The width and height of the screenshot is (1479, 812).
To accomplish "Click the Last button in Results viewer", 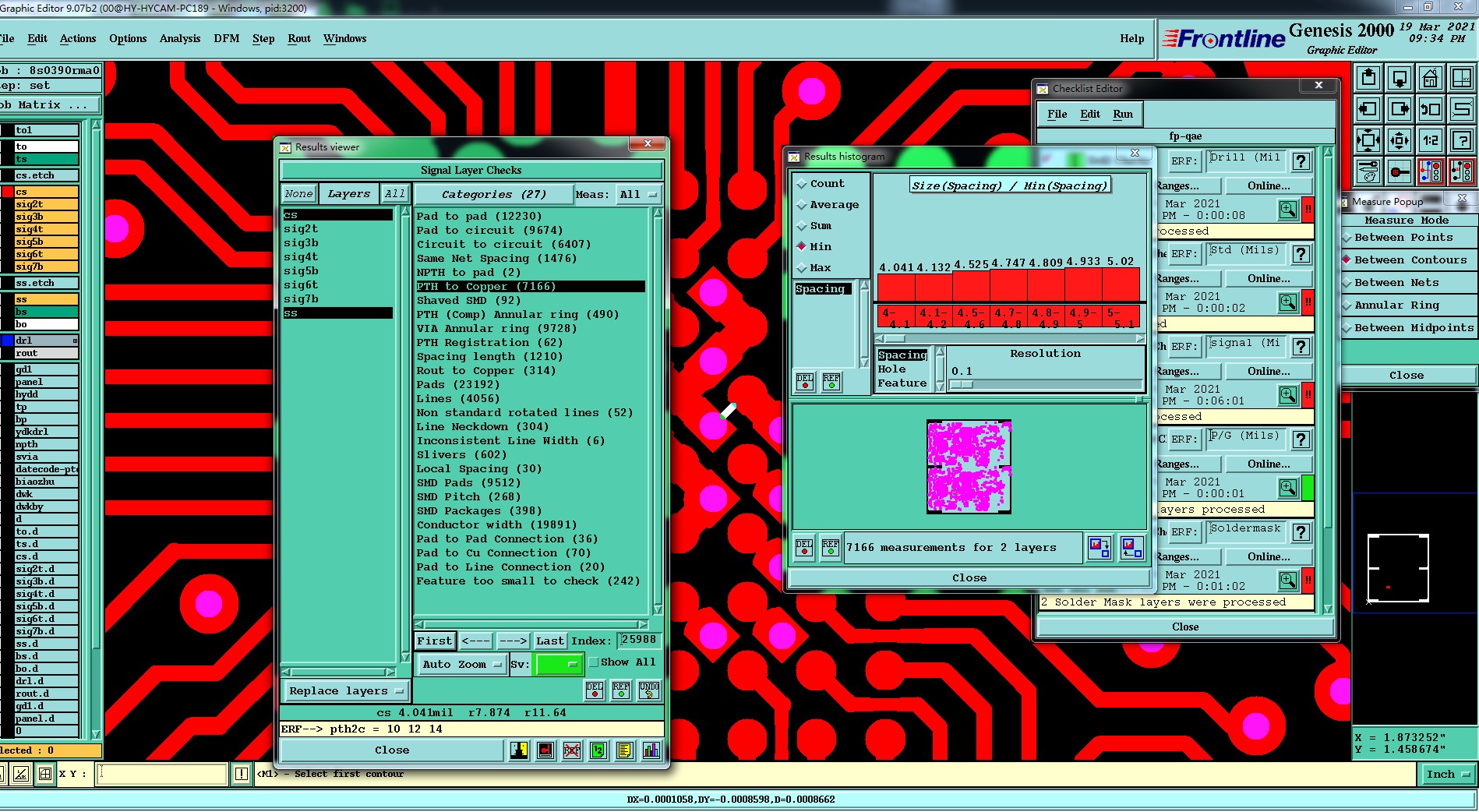I will point(550,641).
